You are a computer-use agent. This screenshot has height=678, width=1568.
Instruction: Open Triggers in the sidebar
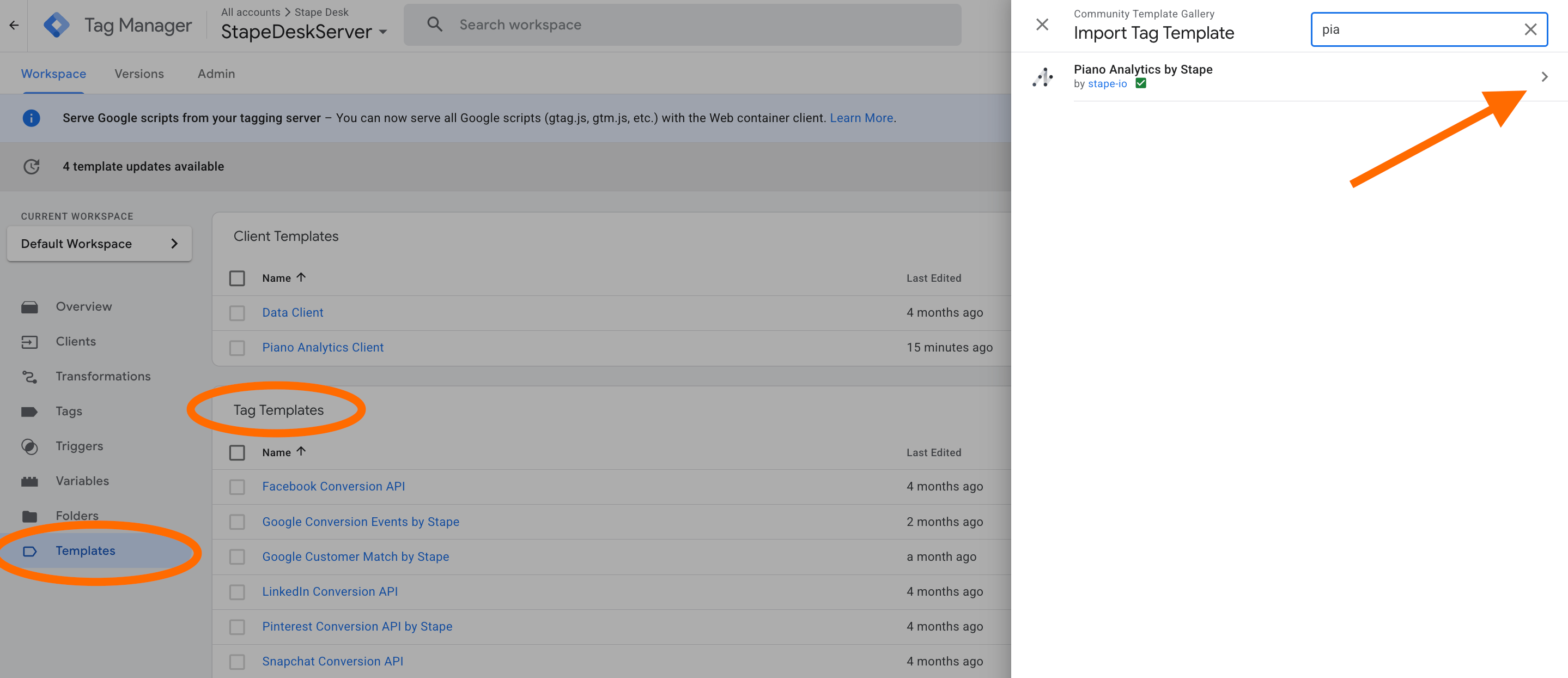[x=79, y=446]
